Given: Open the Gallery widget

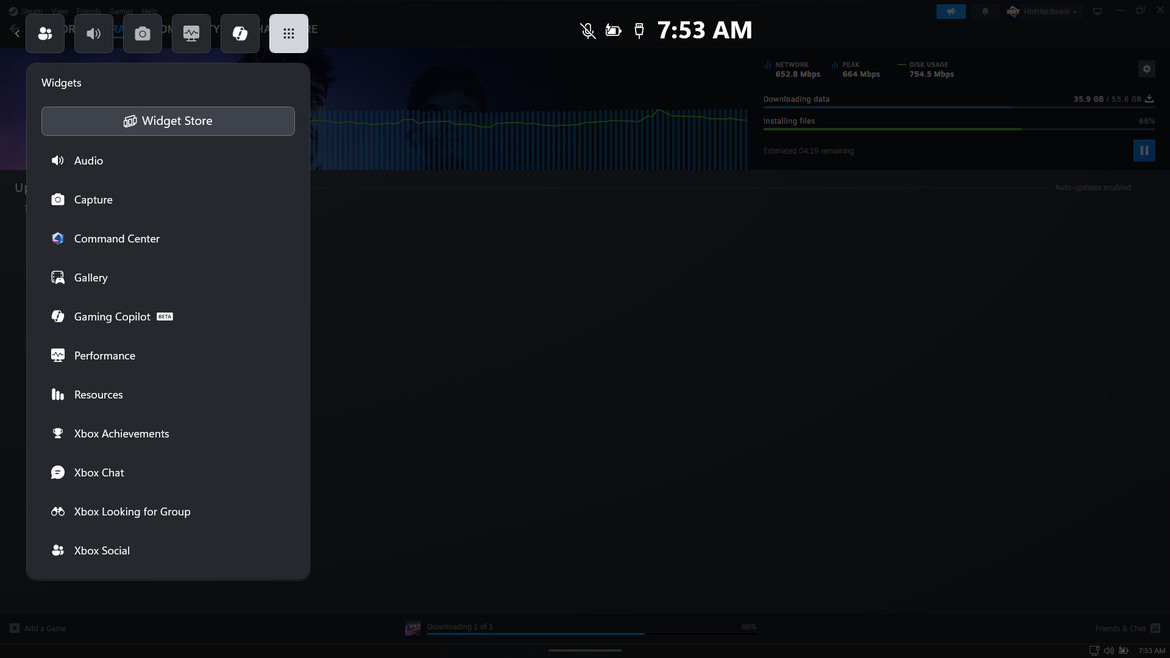Looking at the screenshot, I should point(90,278).
